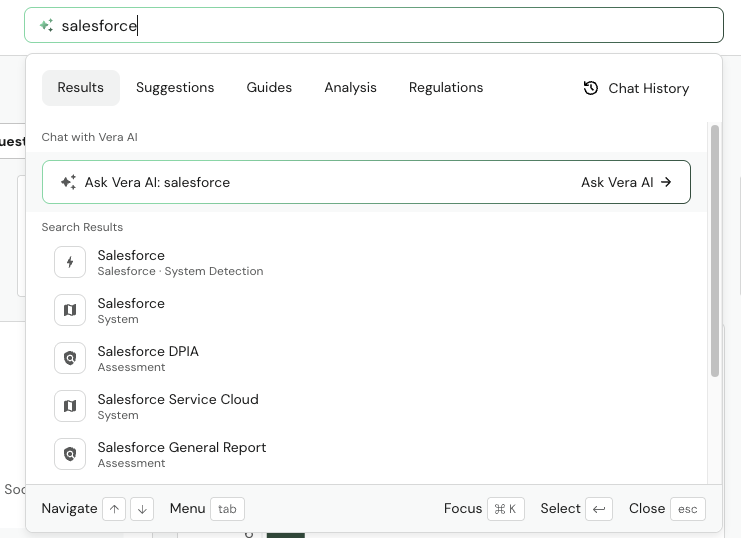
Task: Click the assessment icon beside Salesforce DPIA
Action: [70, 358]
